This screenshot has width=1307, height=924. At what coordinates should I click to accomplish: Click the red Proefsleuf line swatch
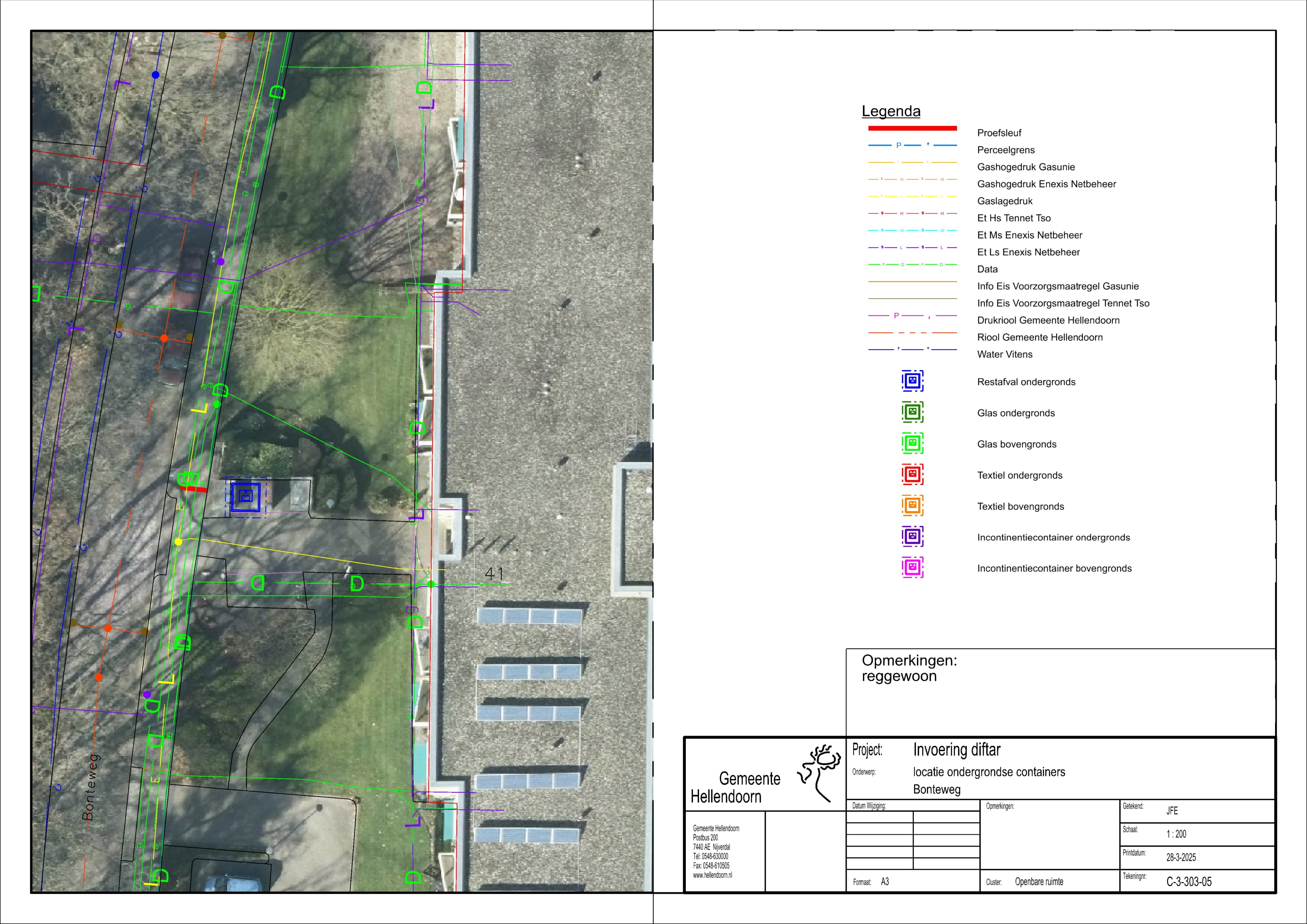(912, 129)
